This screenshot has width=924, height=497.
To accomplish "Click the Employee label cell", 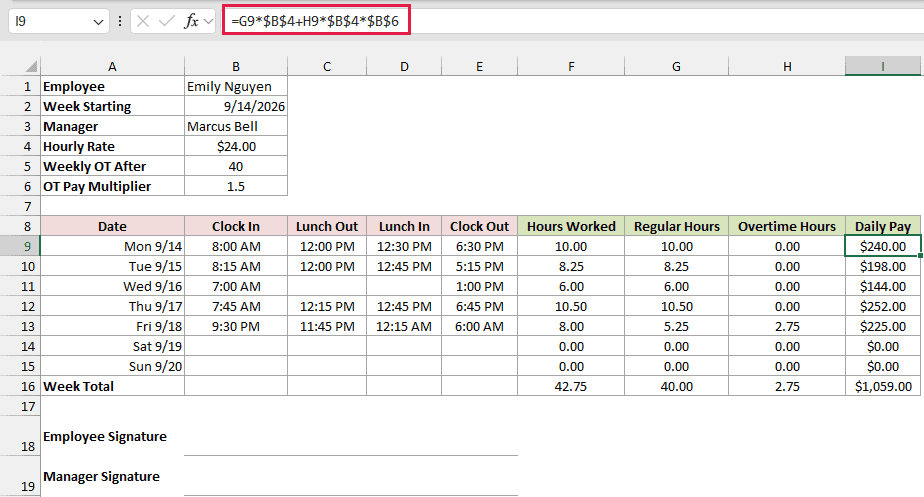I will [x=112, y=86].
